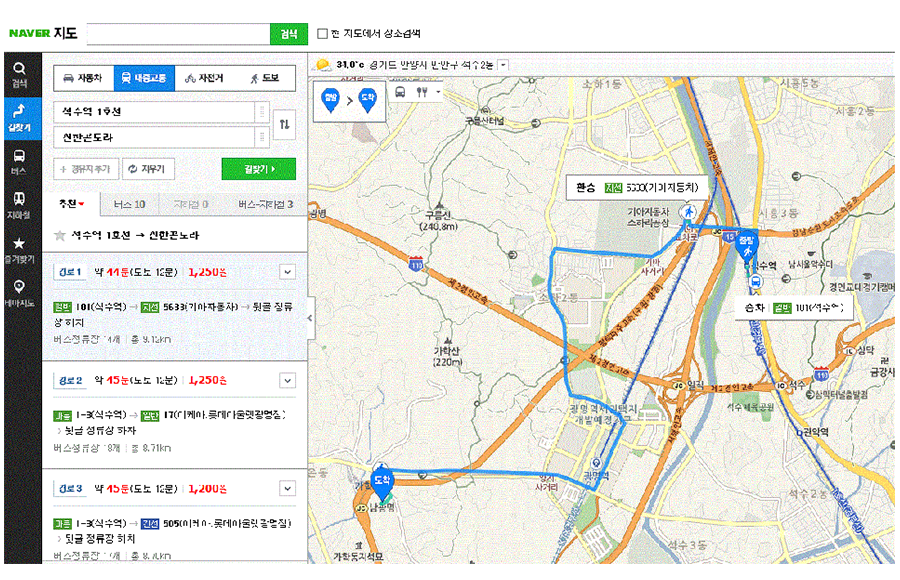
Task: Click the bus boarding icon near 석수역
Action: [757, 282]
